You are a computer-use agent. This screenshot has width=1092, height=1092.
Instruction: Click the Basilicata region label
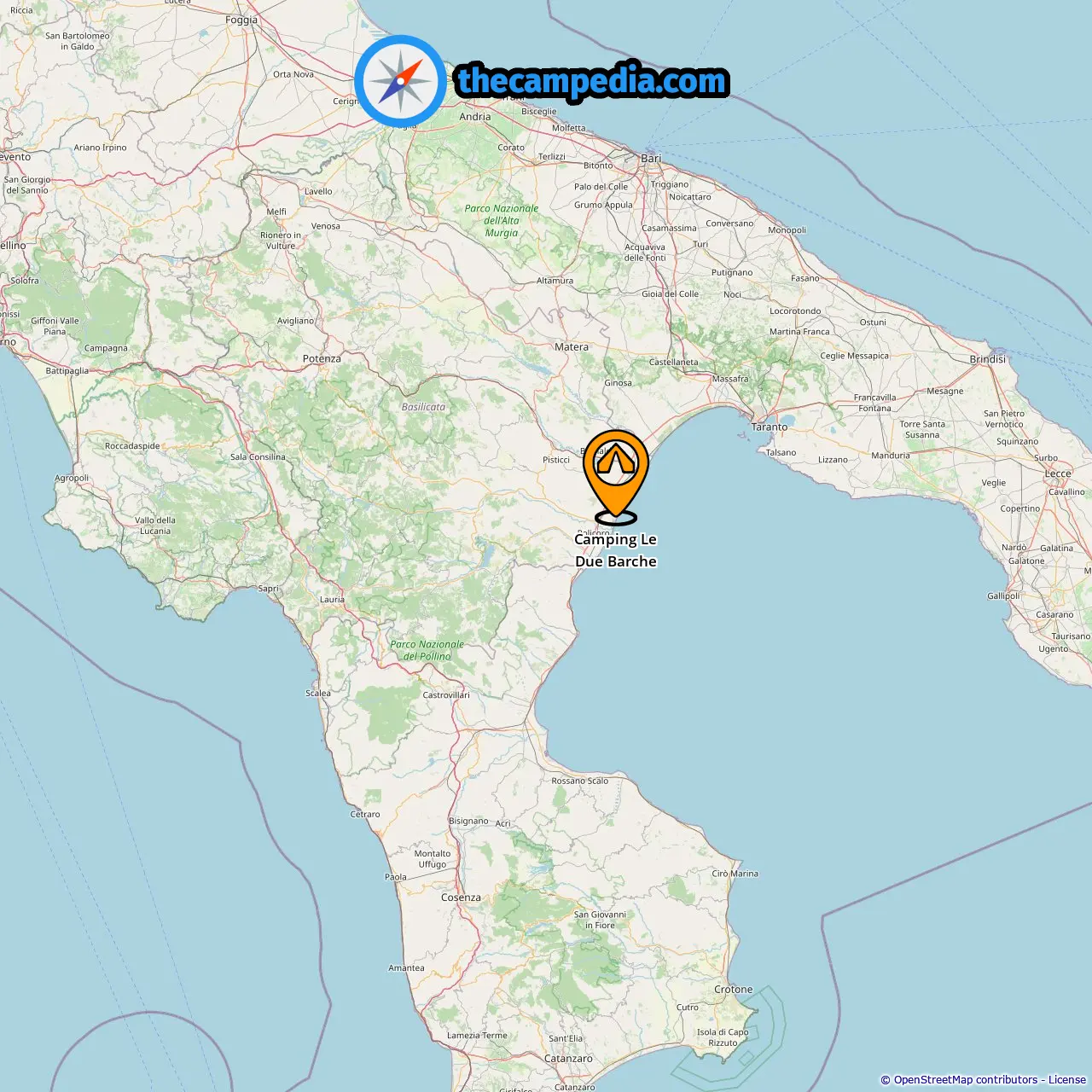pos(423,407)
